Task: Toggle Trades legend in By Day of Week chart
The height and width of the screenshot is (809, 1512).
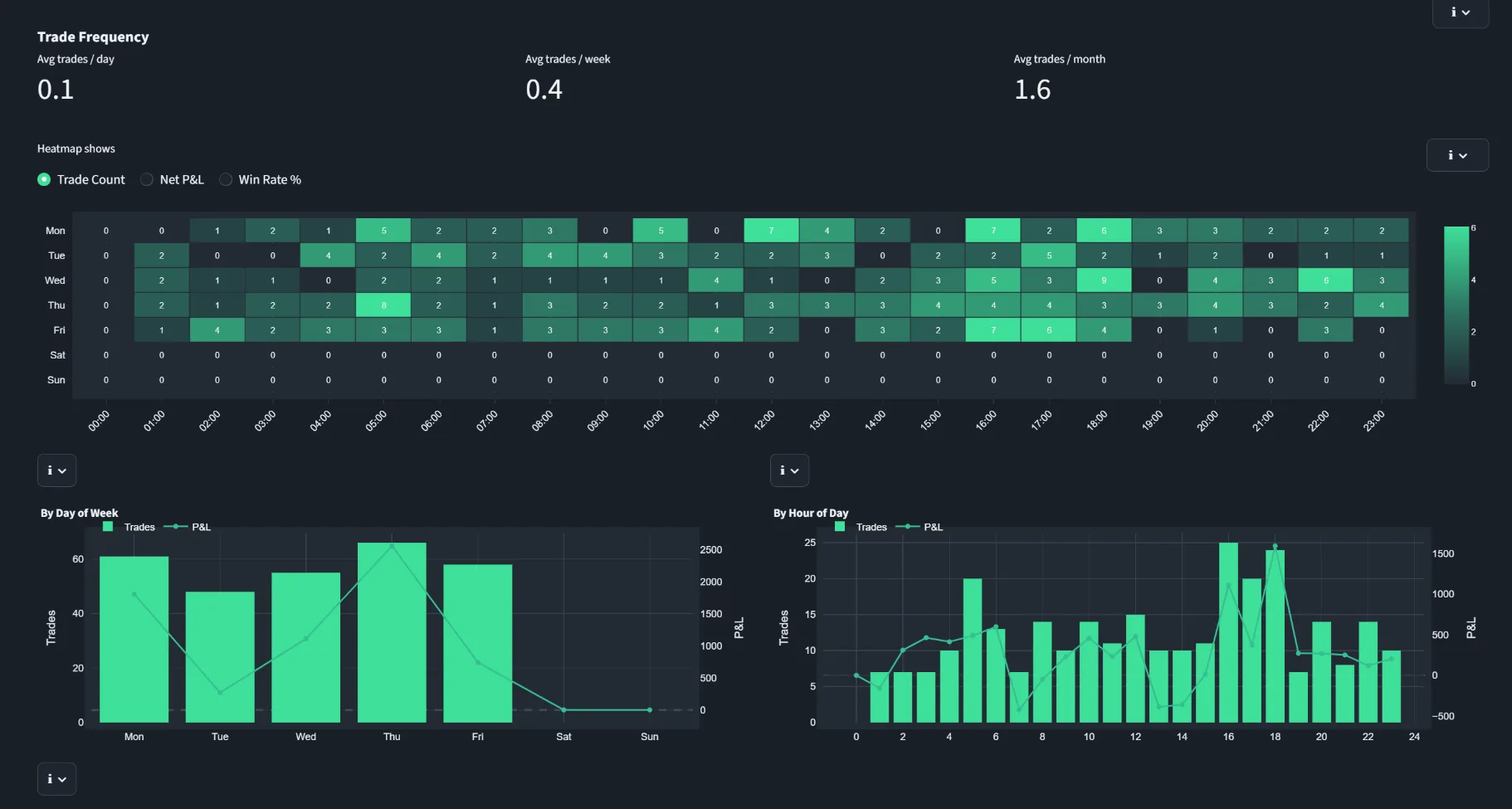Action: click(x=129, y=527)
